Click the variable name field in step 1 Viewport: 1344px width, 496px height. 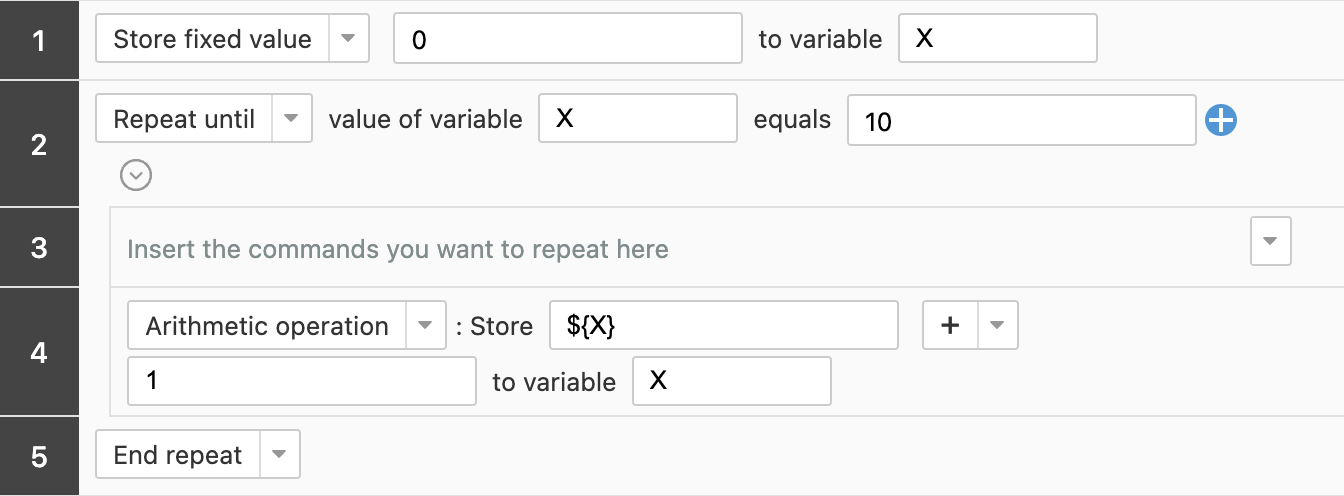point(997,39)
